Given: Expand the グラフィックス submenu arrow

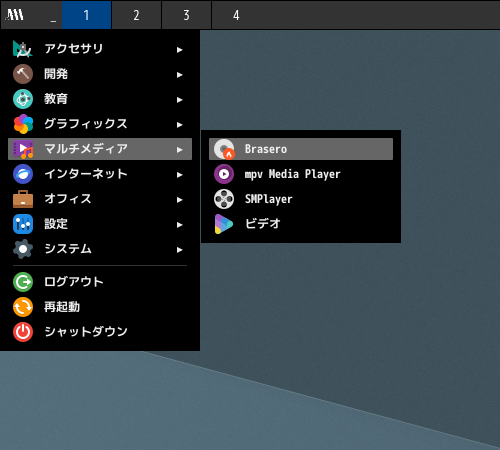Looking at the screenshot, I should (180, 125).
